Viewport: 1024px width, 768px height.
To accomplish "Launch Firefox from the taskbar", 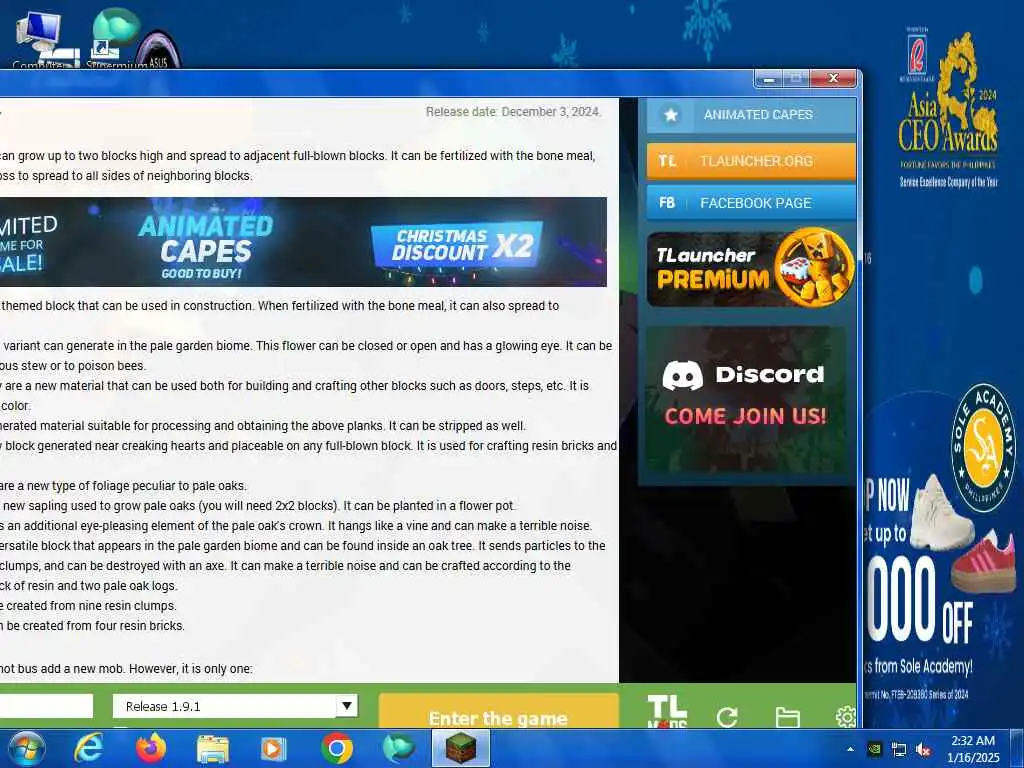I will point(150,748).
